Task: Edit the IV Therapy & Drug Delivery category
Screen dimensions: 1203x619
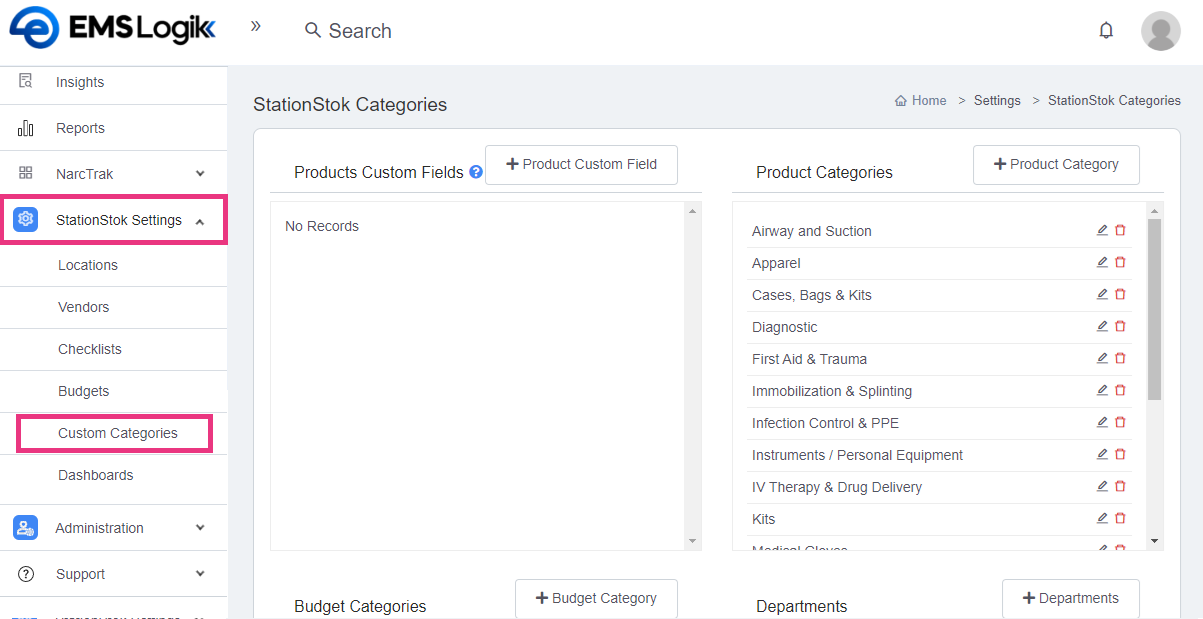Action: pos(1102,486)
